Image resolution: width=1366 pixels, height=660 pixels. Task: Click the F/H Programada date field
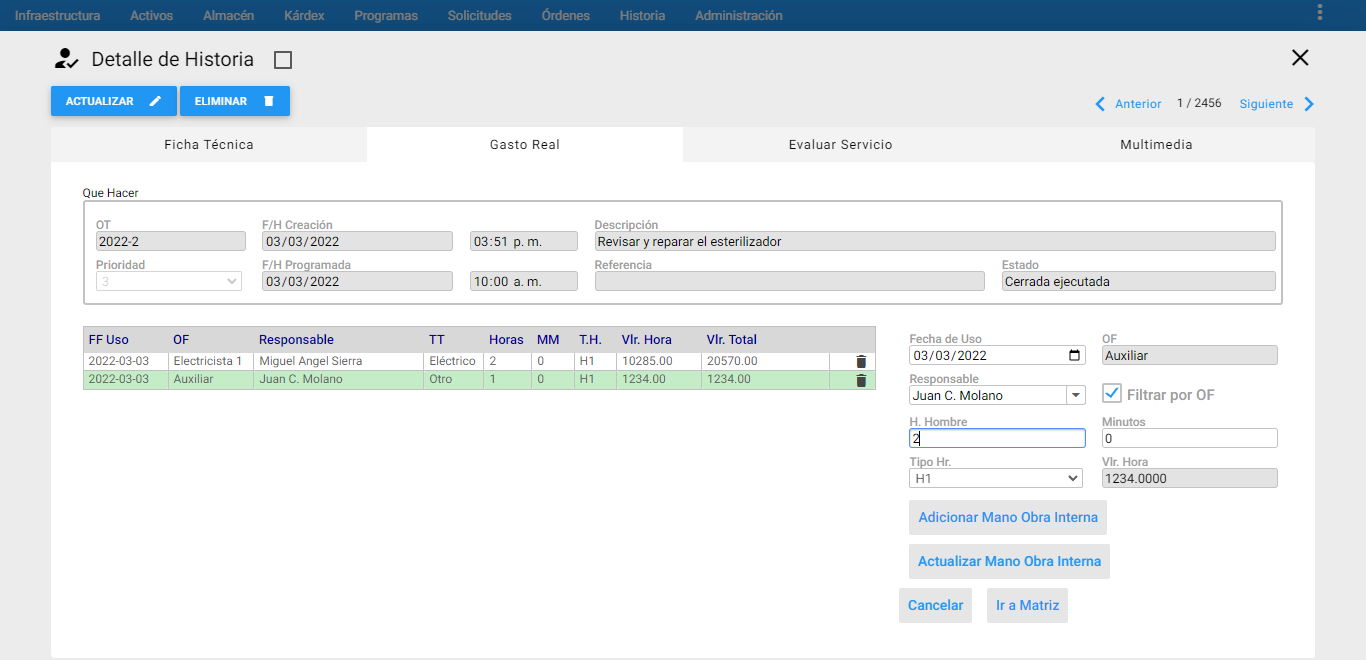point(358,281)
